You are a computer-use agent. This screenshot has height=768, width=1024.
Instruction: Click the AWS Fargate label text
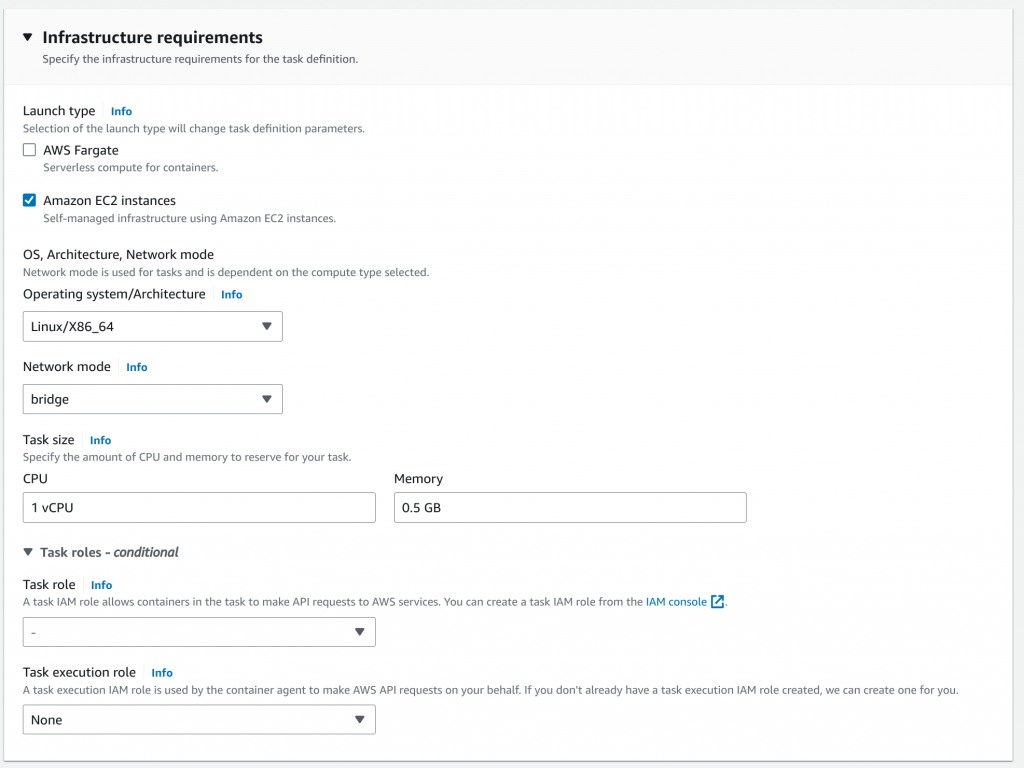point(81,150)
